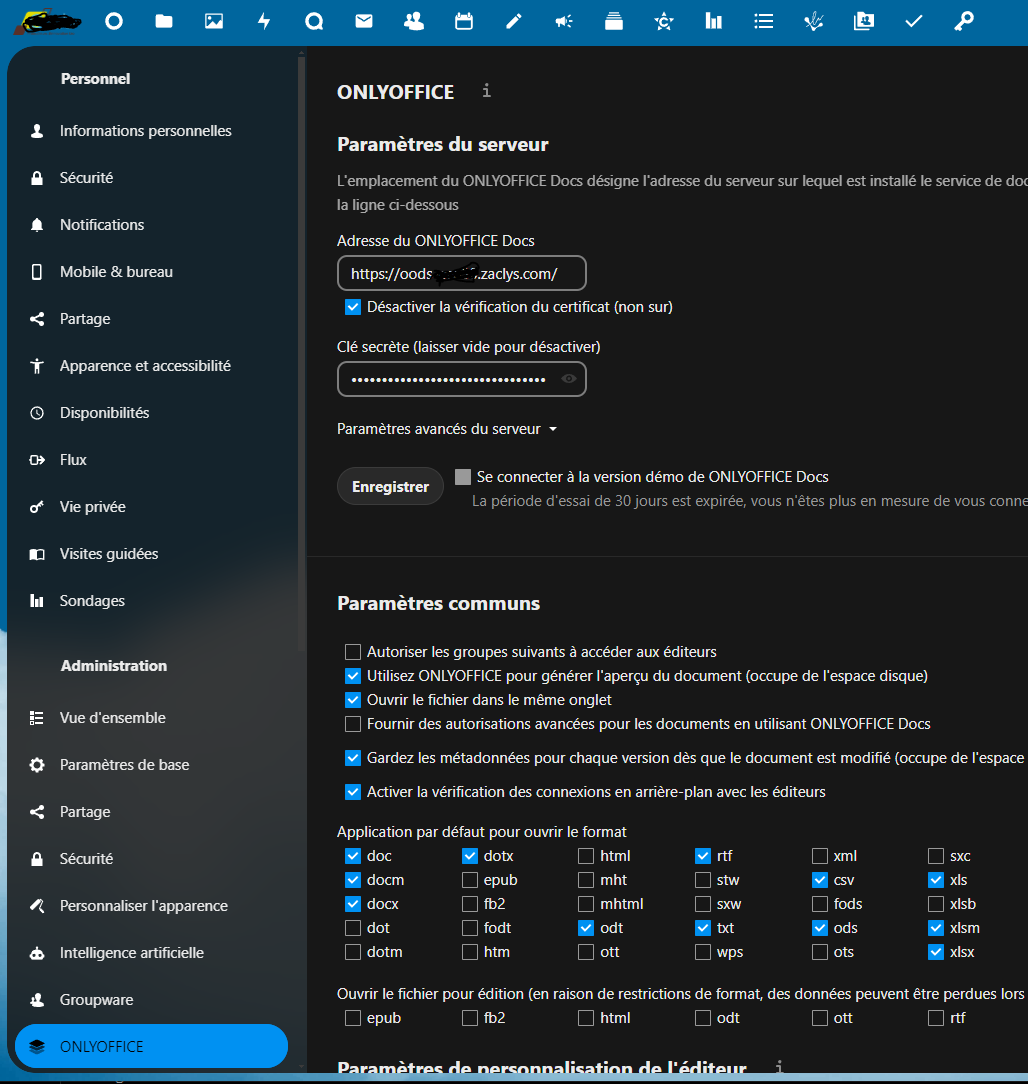Click the 'Clé secrète' password field

coord(448,379)
